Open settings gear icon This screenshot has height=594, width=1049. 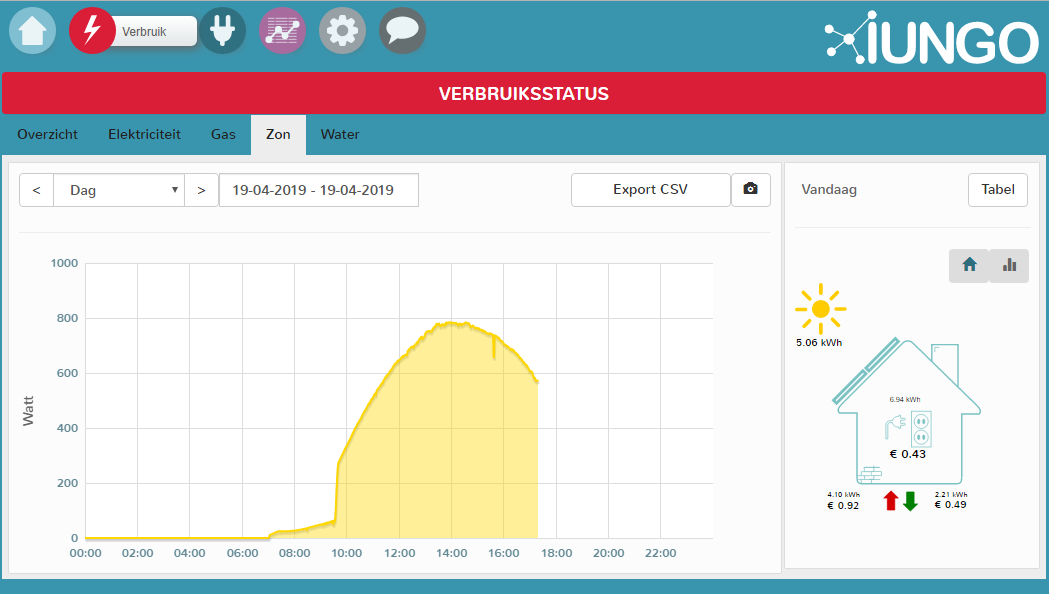[342, 31]
